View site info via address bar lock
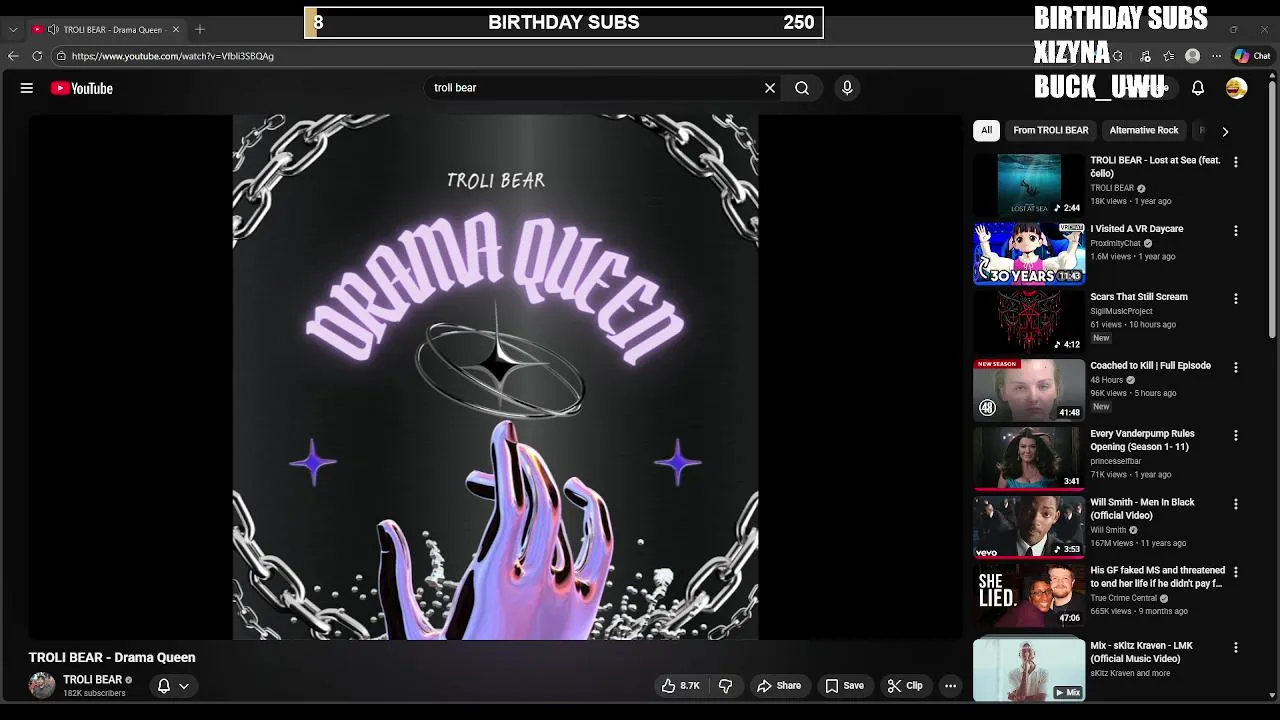The width and height of the screenshot is (1280, 720). 61,56
